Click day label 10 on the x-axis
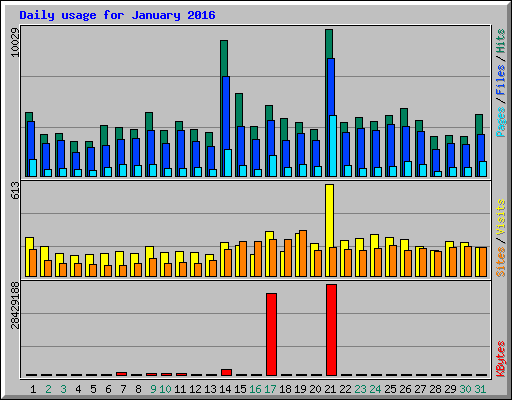This screenshot has width=512, height=400. click(x=165, y=389)
